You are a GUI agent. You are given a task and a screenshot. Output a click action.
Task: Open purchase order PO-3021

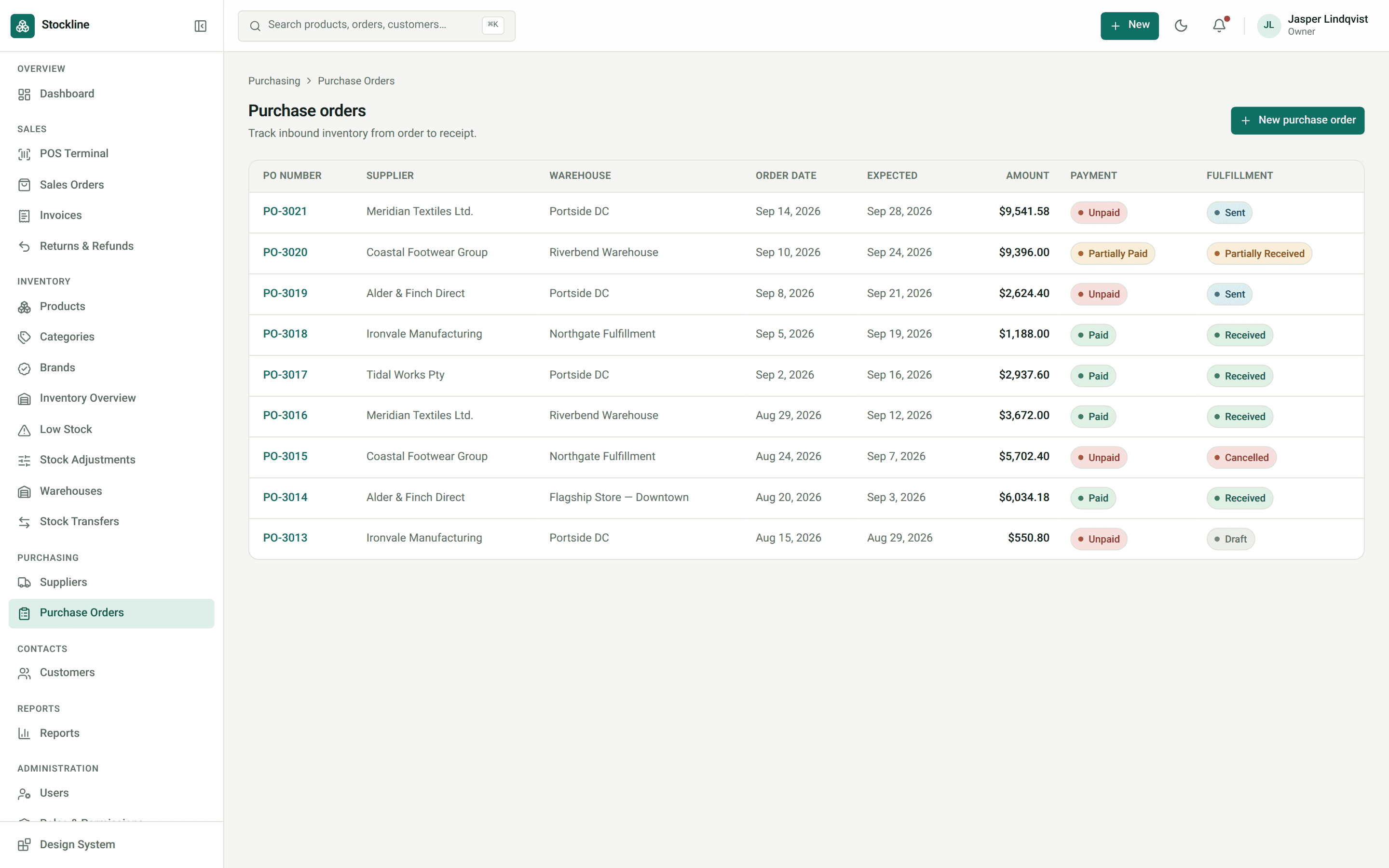coord(285,212)
